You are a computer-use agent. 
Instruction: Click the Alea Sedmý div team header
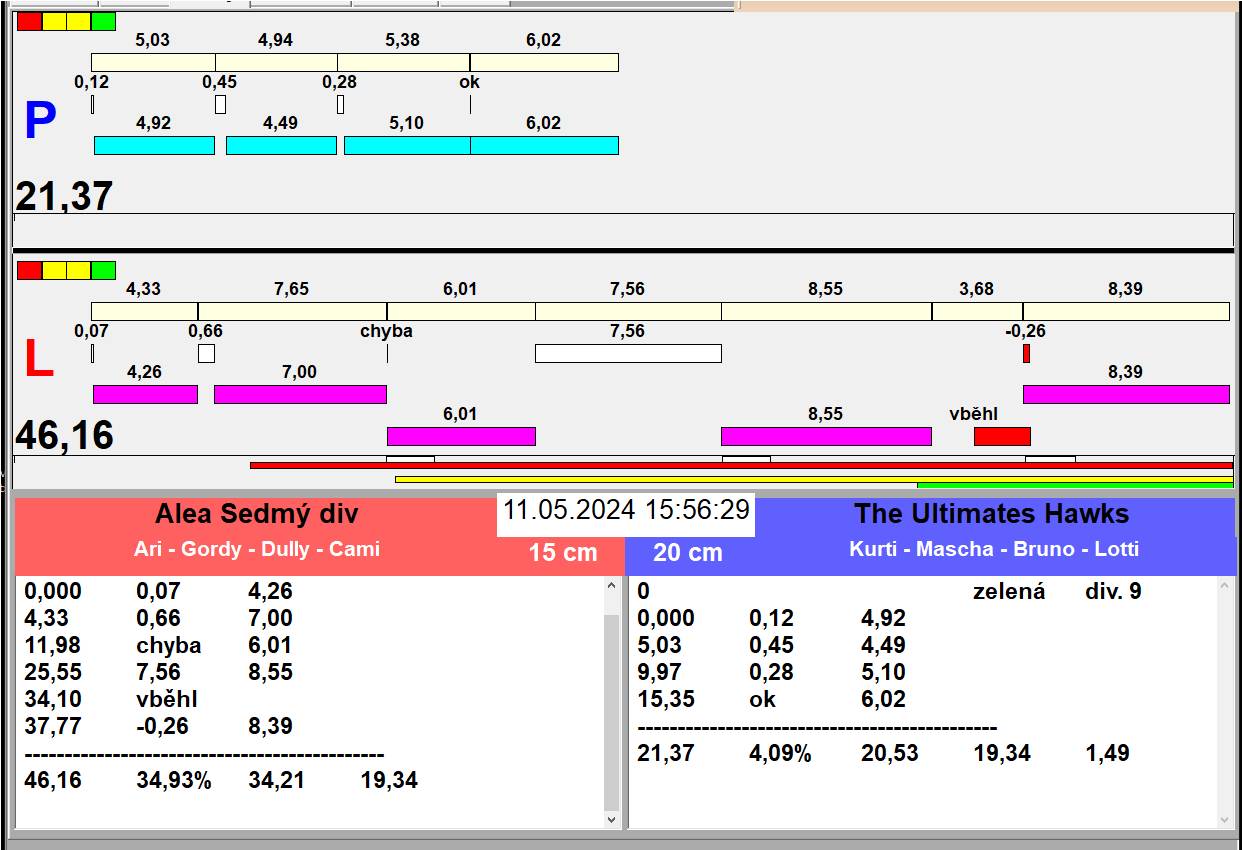pyautogui.click(x=256, y=515)
